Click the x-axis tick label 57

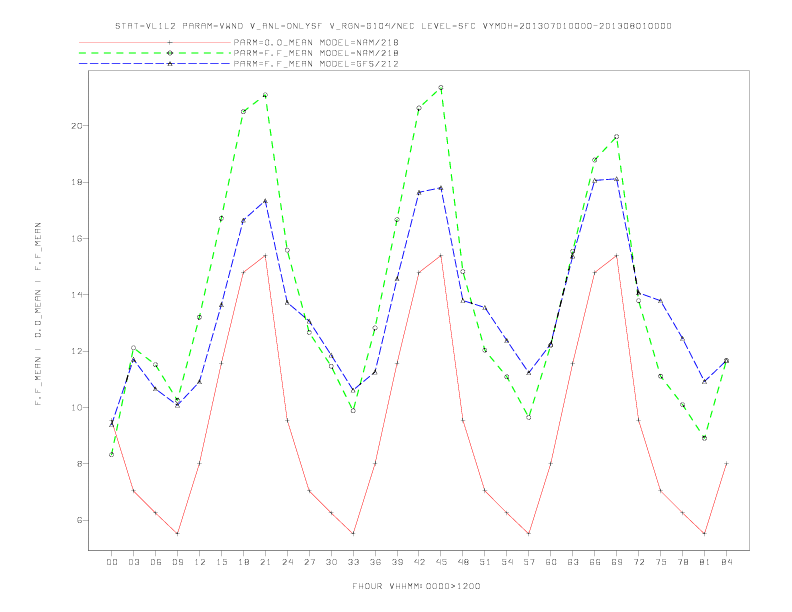tap(529, 562)
